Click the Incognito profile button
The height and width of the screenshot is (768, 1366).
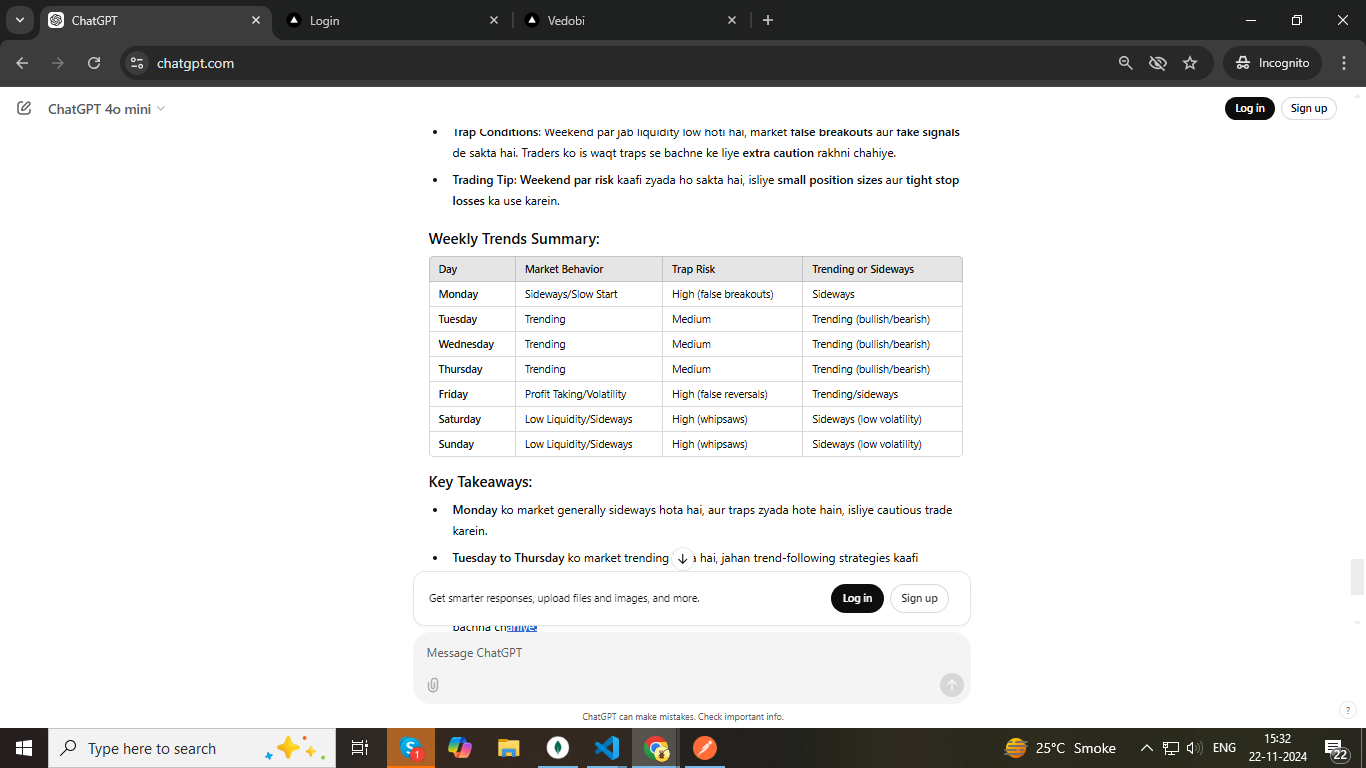(x=1272, y=63)
